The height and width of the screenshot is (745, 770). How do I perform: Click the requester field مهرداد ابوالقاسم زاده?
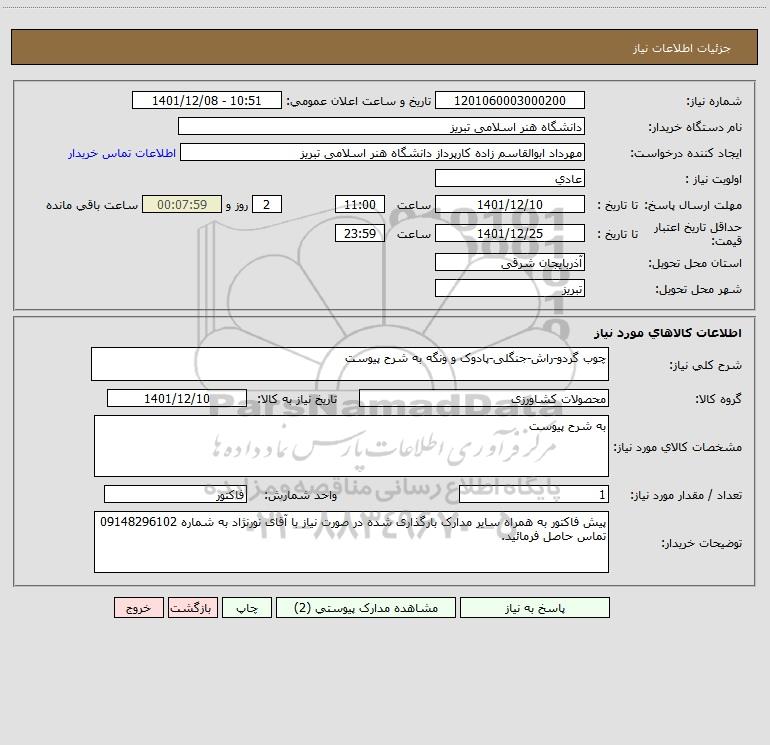pyautogui.click(x=382, y=152)
